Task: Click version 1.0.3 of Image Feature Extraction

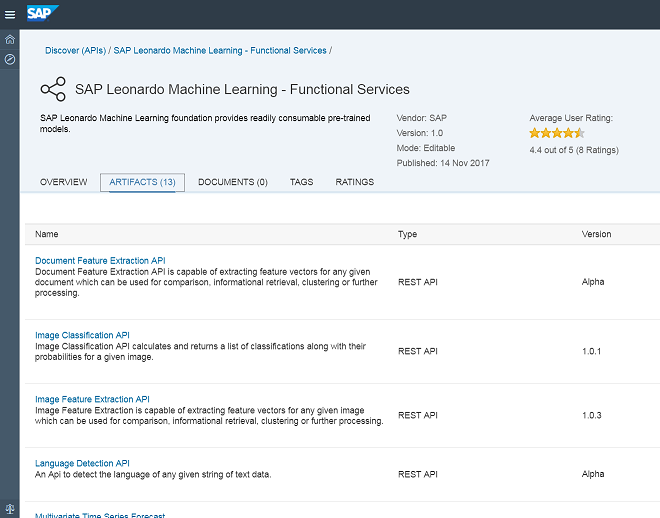Action: tap(591, 415)
